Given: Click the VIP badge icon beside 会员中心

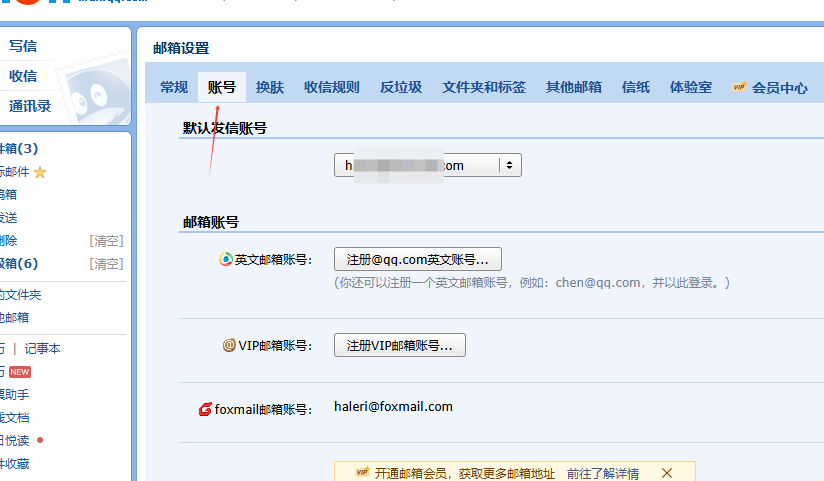Looking at the screenshot, I should click(739, 87).
